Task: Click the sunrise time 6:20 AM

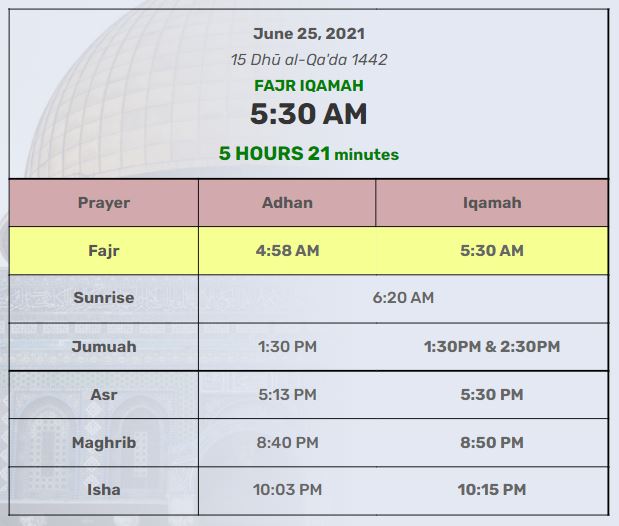Action: 403,297
